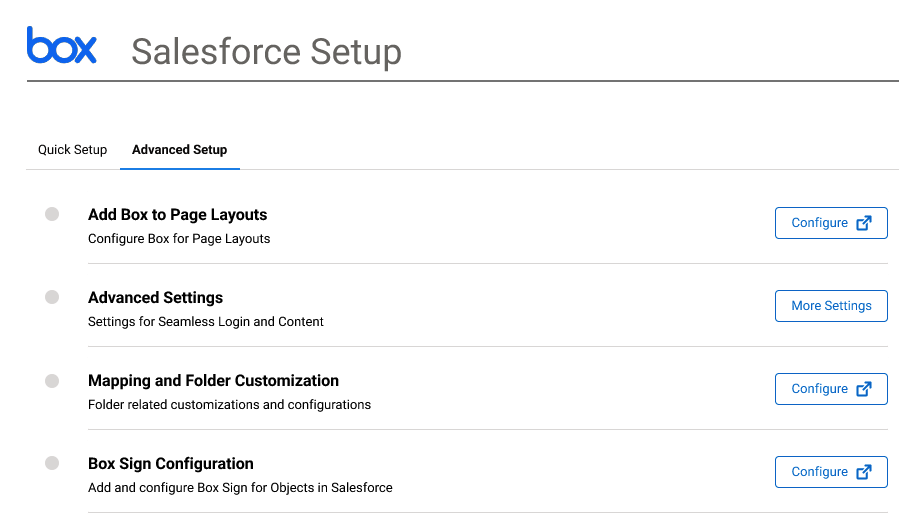Click external-link icon for Box Sign Configuration
Viewport: 918px width, 522px height.
pyautogui.click(x=864, y=472)
